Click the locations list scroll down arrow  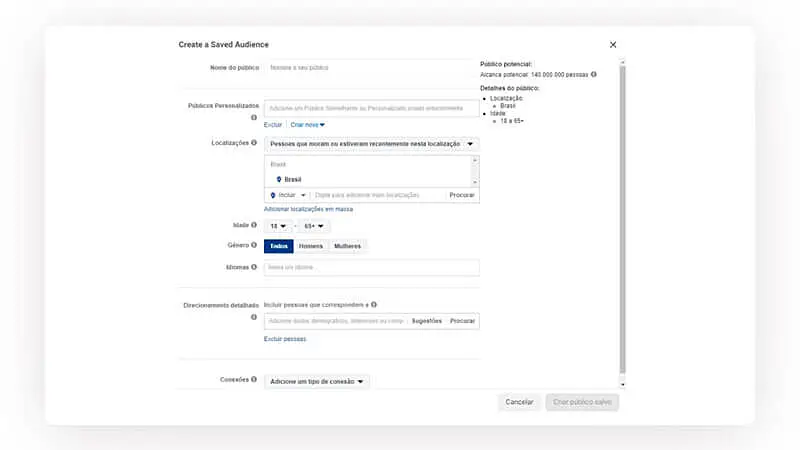pos(475,182)
